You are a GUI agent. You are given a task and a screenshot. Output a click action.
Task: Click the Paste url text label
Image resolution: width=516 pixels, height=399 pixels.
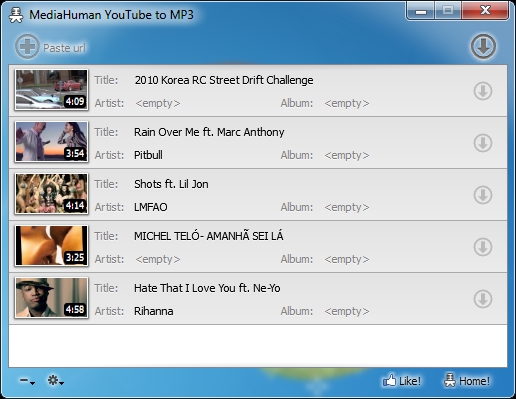click(x=64, y=48)
